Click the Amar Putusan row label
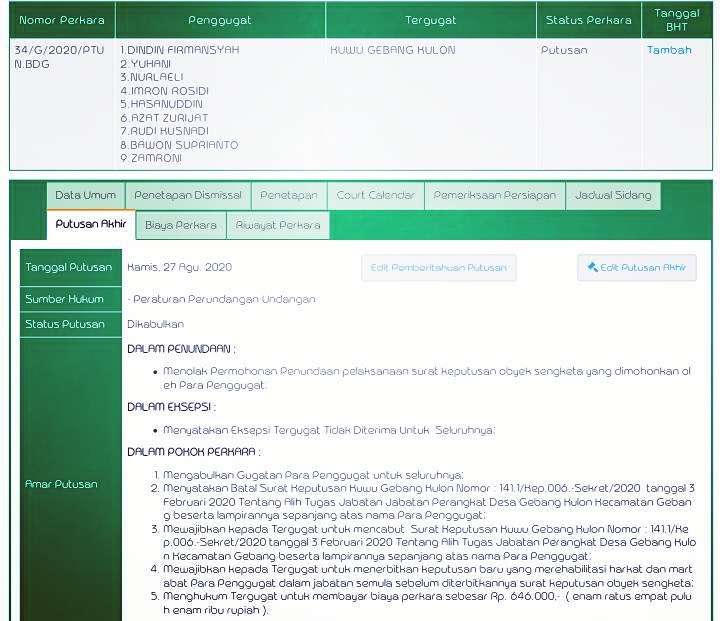The image size is (720, 621). coord(61,484)
